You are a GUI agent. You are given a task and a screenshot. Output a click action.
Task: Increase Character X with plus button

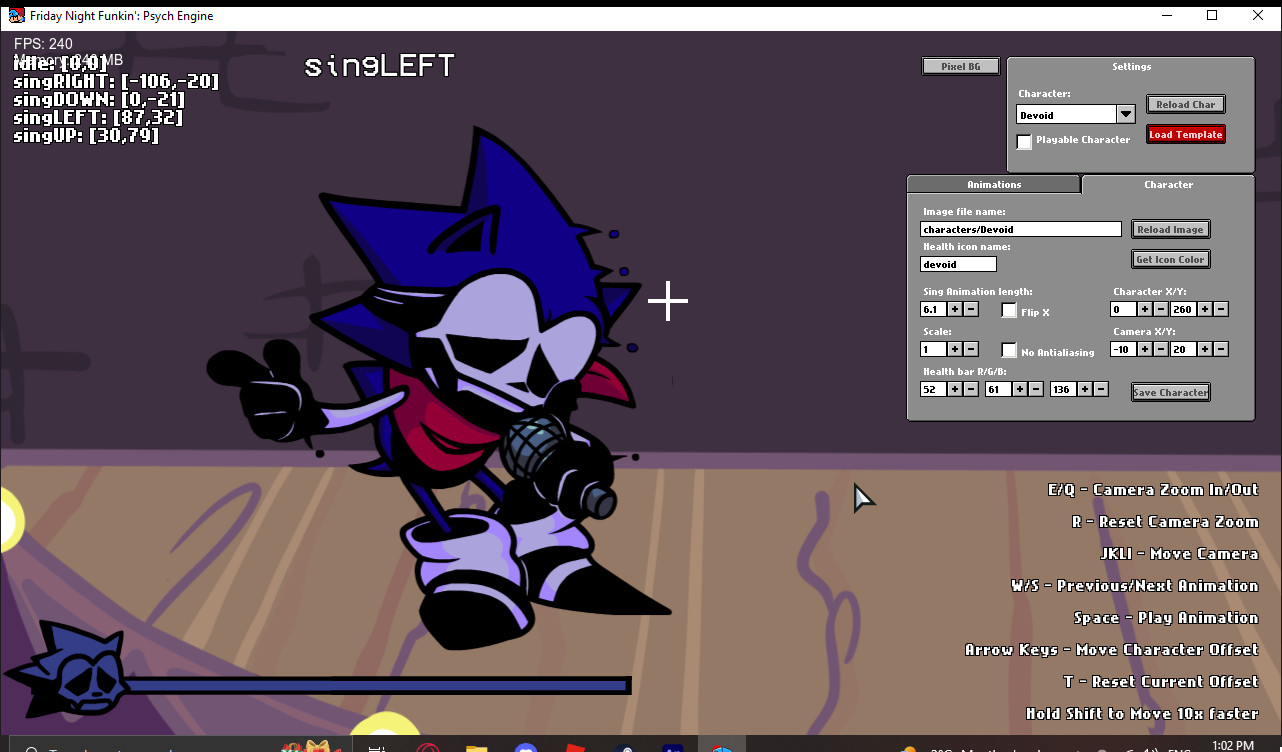pos(1145,309)
